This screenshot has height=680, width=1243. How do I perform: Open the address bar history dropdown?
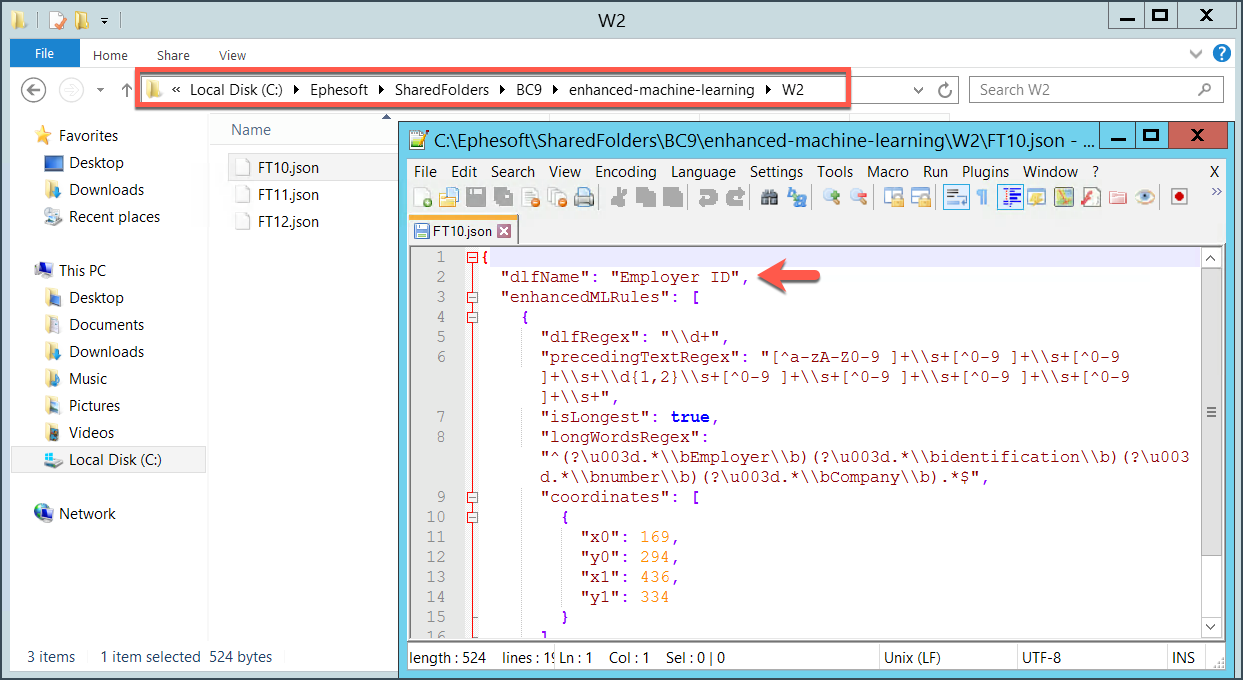coord(919,90)
